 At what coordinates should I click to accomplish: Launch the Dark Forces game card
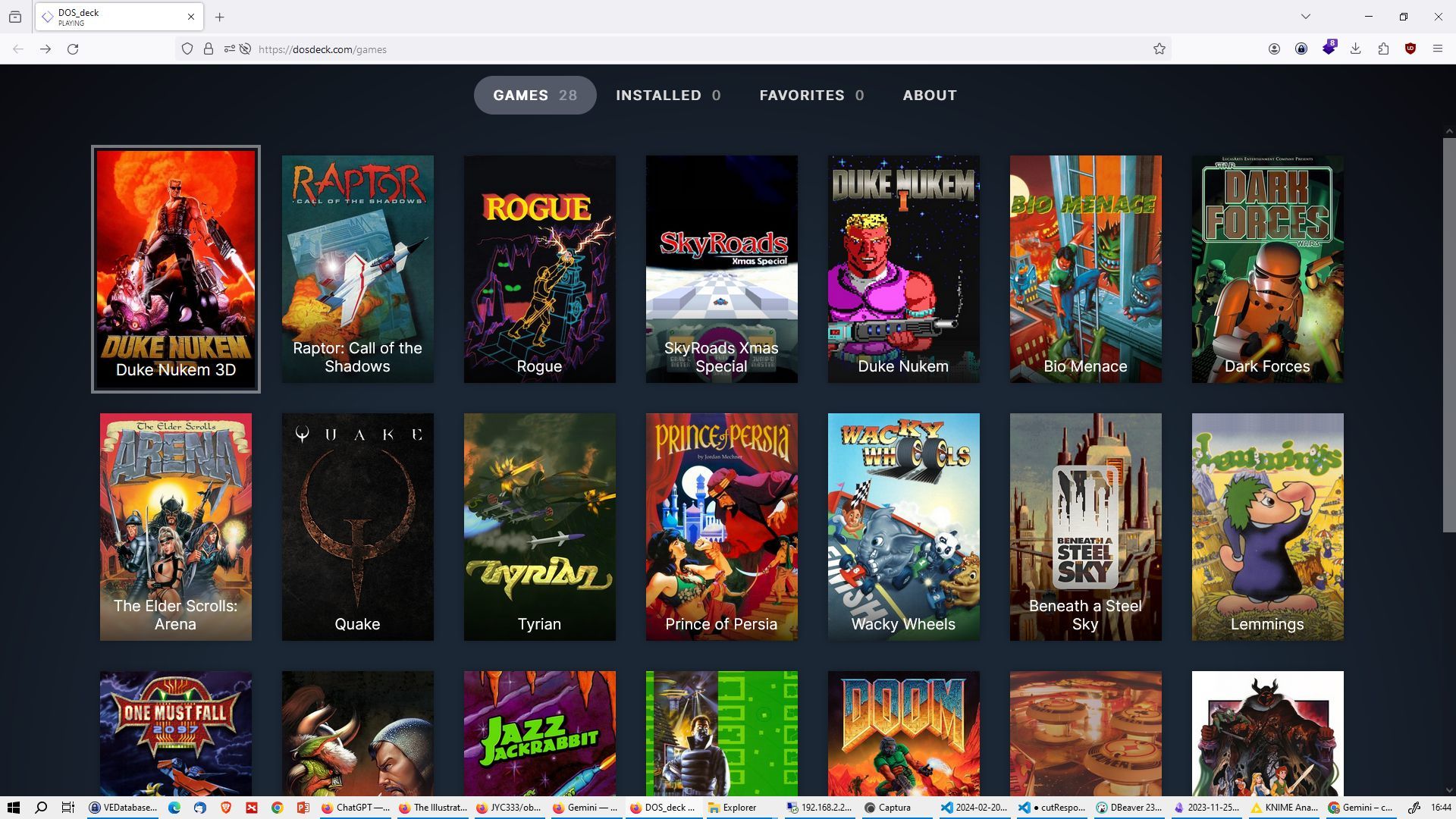click(x=1268, y=269)
